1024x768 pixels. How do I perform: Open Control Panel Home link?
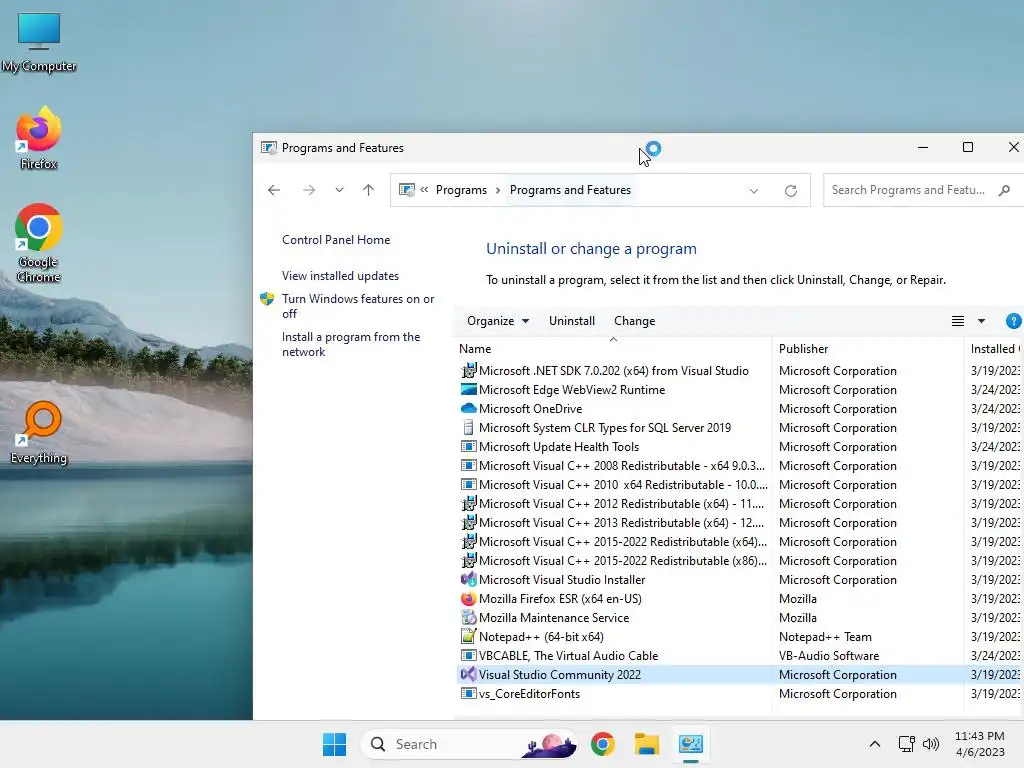[x=336, y=240]
